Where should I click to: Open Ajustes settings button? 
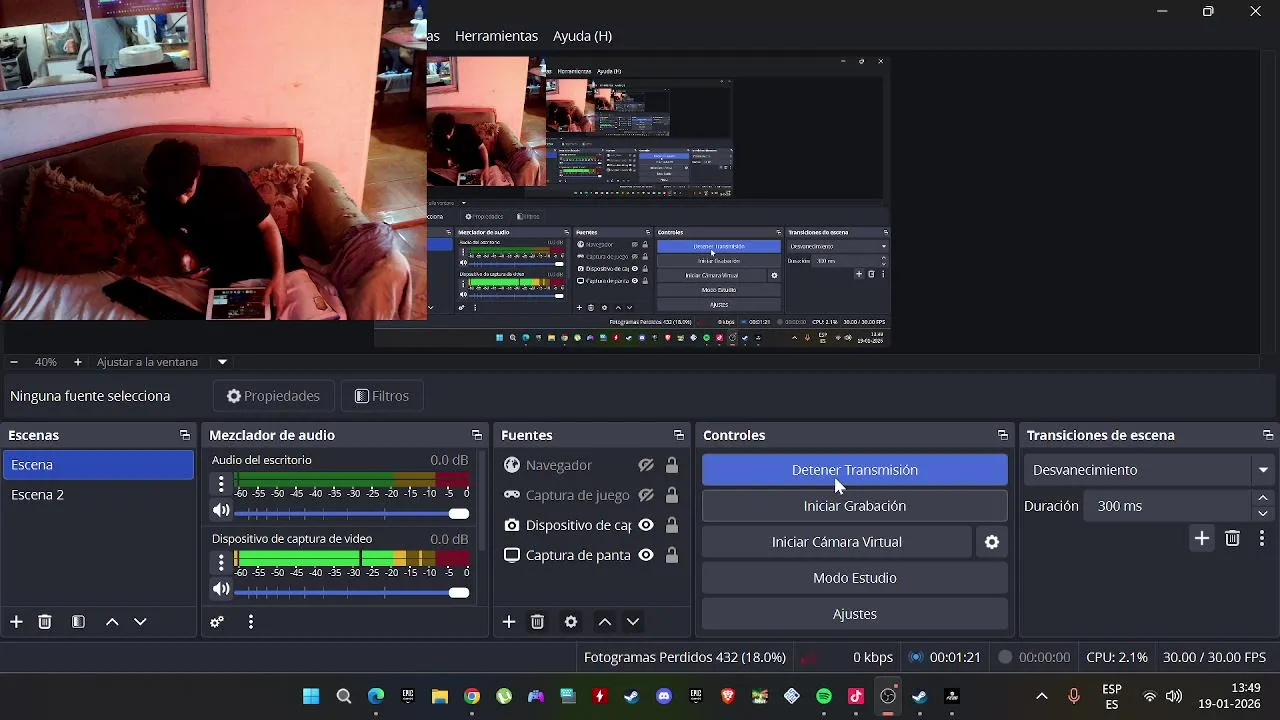(x=855, y=614)
